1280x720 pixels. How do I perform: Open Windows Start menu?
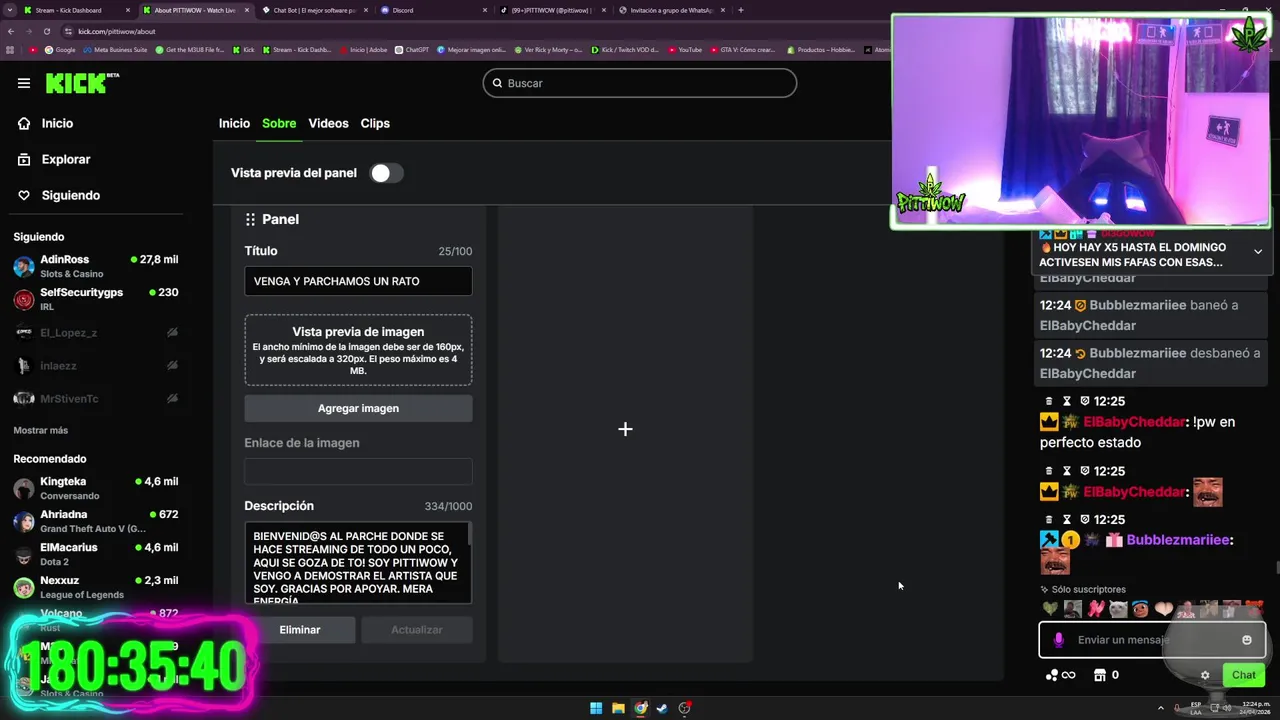tap(596, 708)
